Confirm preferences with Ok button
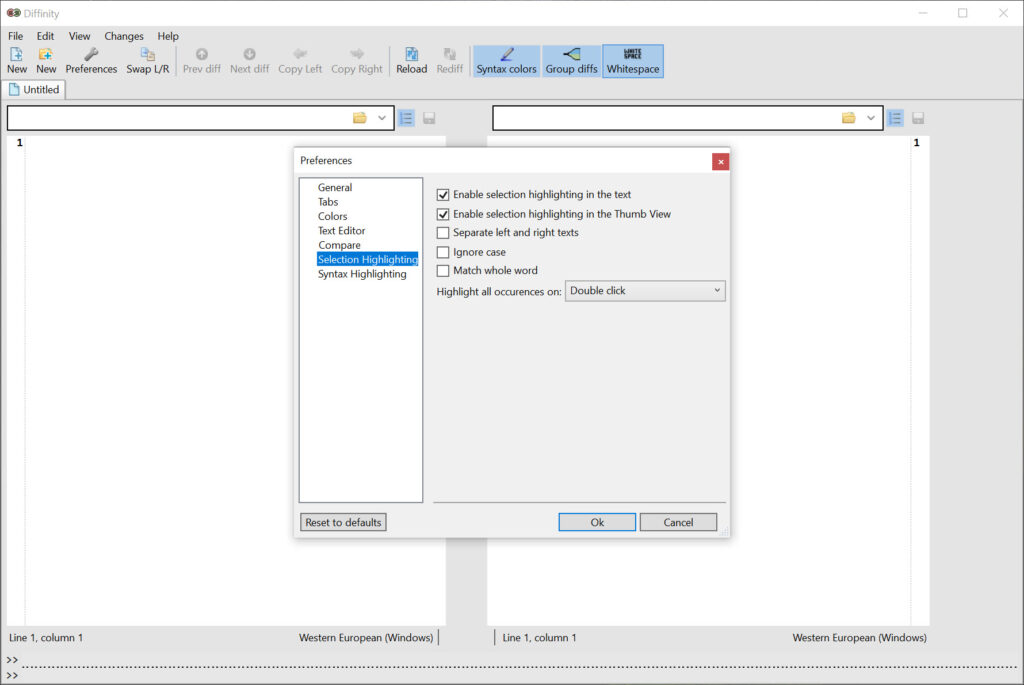Screen dimensions: 1024x685 coord(597,522)
